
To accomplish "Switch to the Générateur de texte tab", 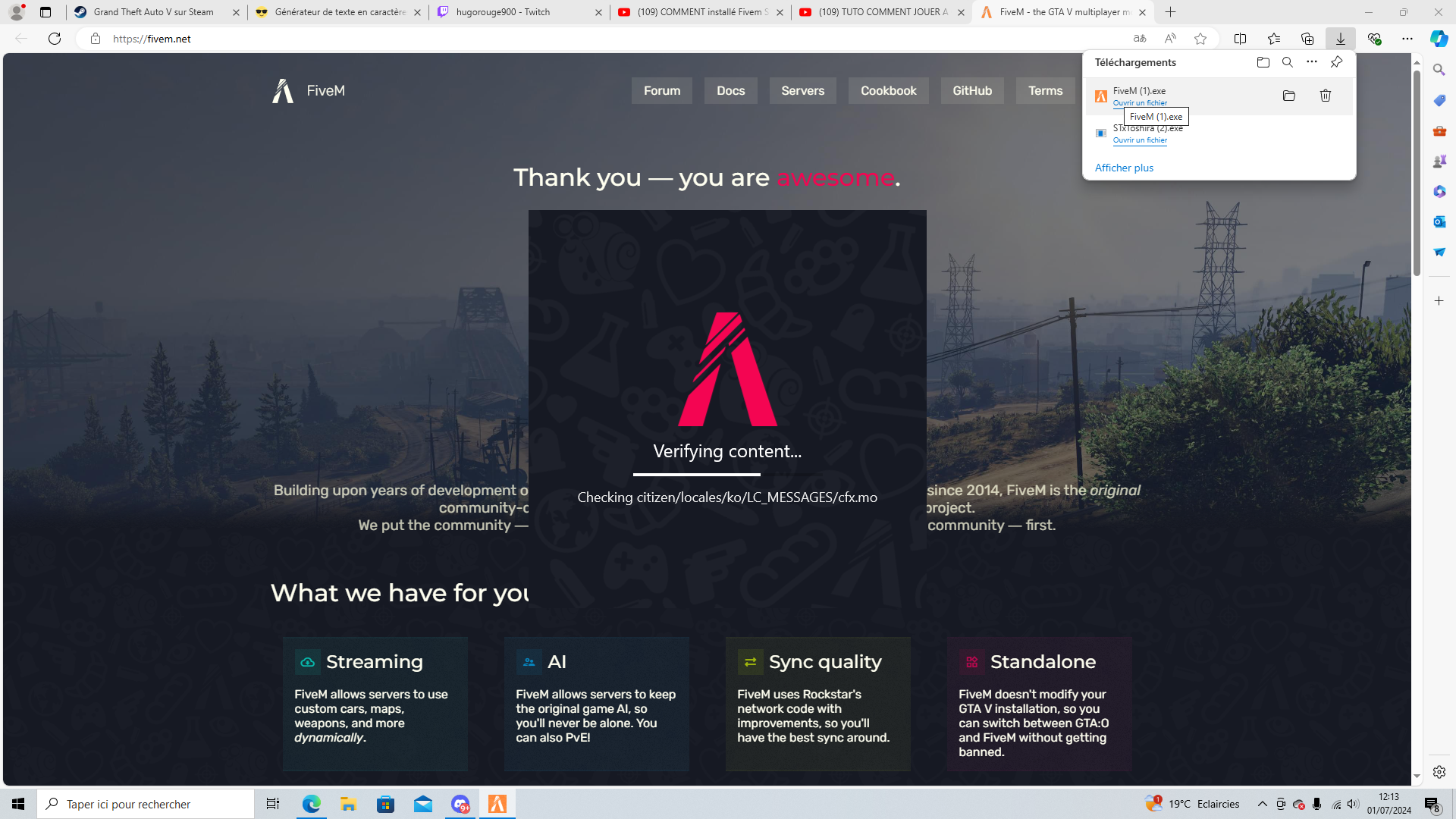I will pyautogui.click(x=338, y=12).
